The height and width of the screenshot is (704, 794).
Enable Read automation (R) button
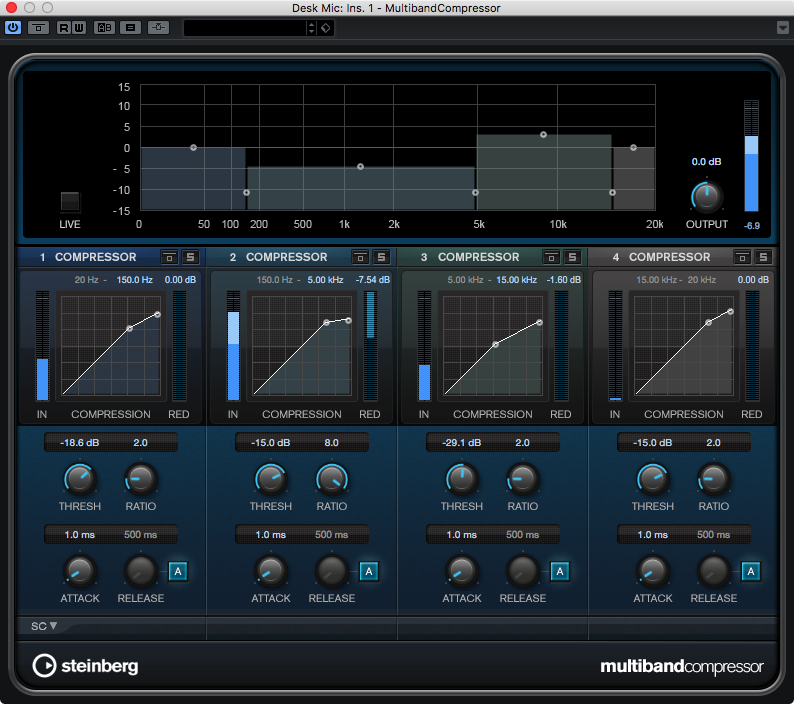(x=63, y=27)
